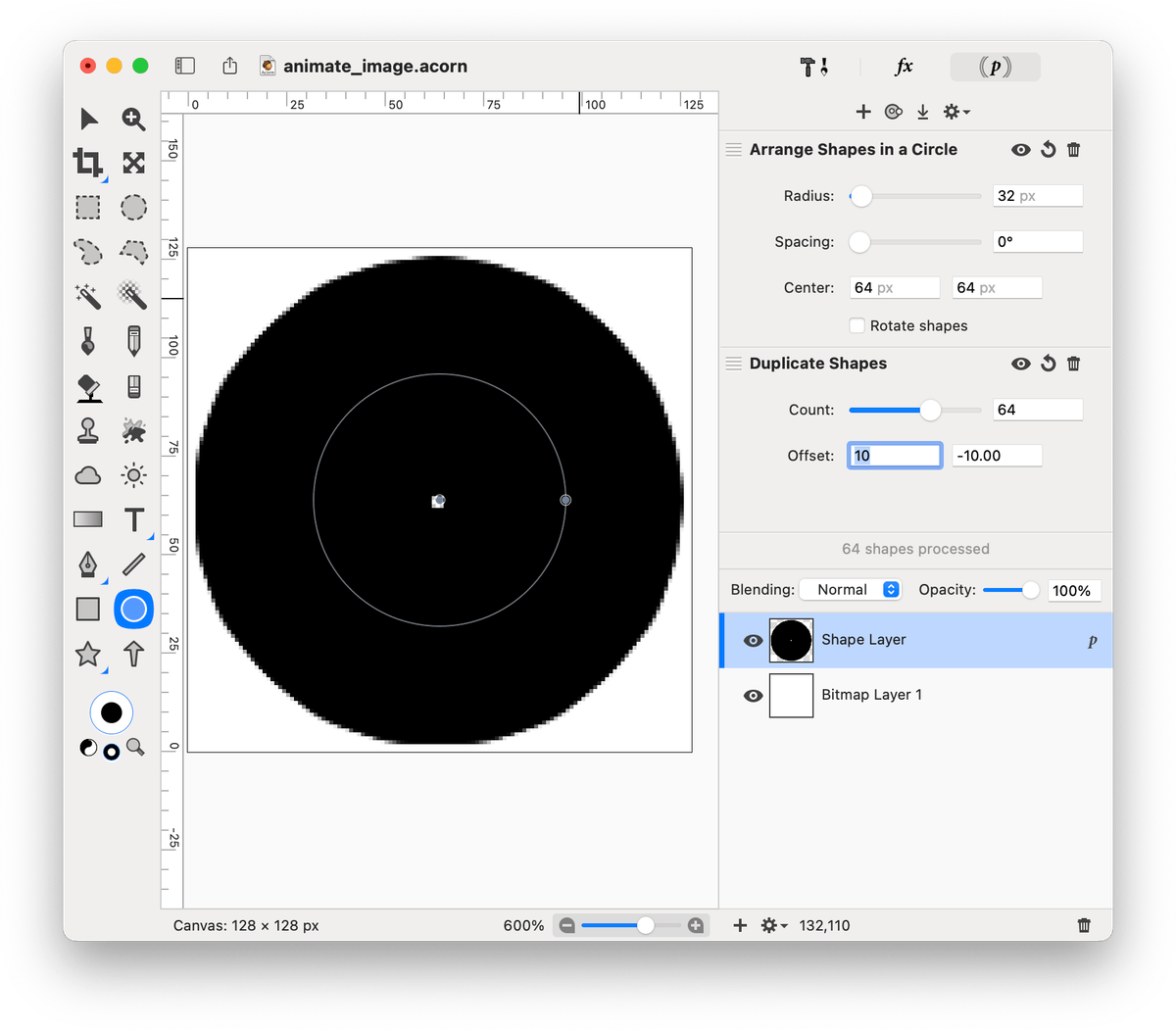
Task: Click the Opacity slider
Action: point(1009,590)
